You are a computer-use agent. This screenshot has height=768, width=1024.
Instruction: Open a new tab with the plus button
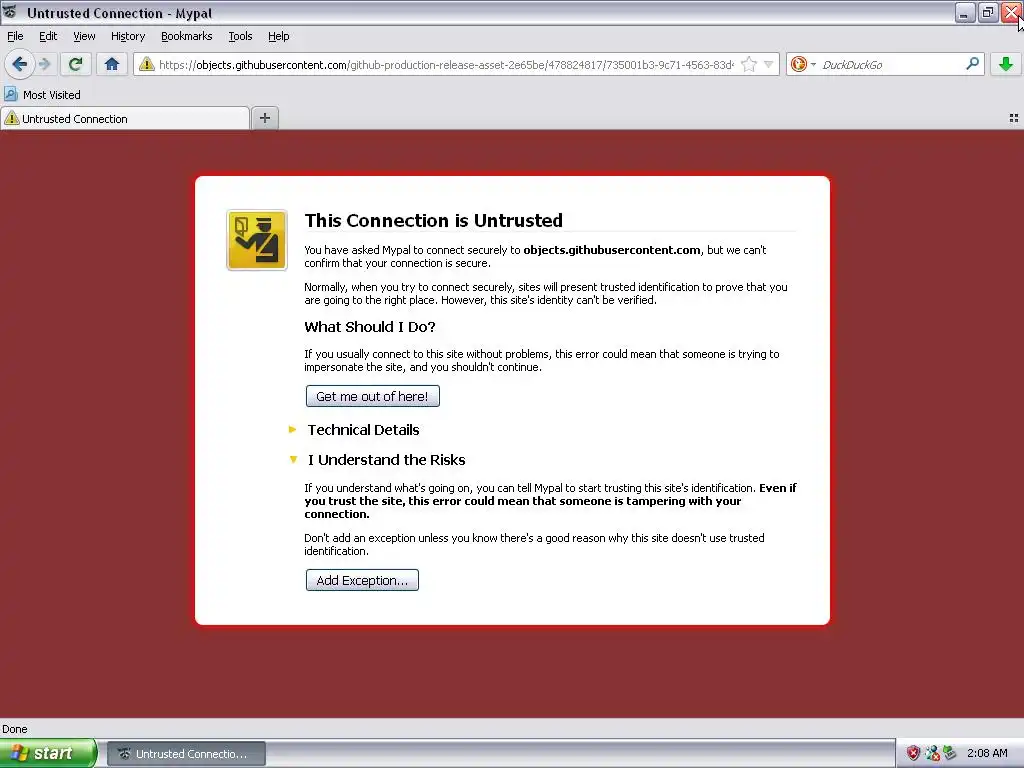pos(264,118)
